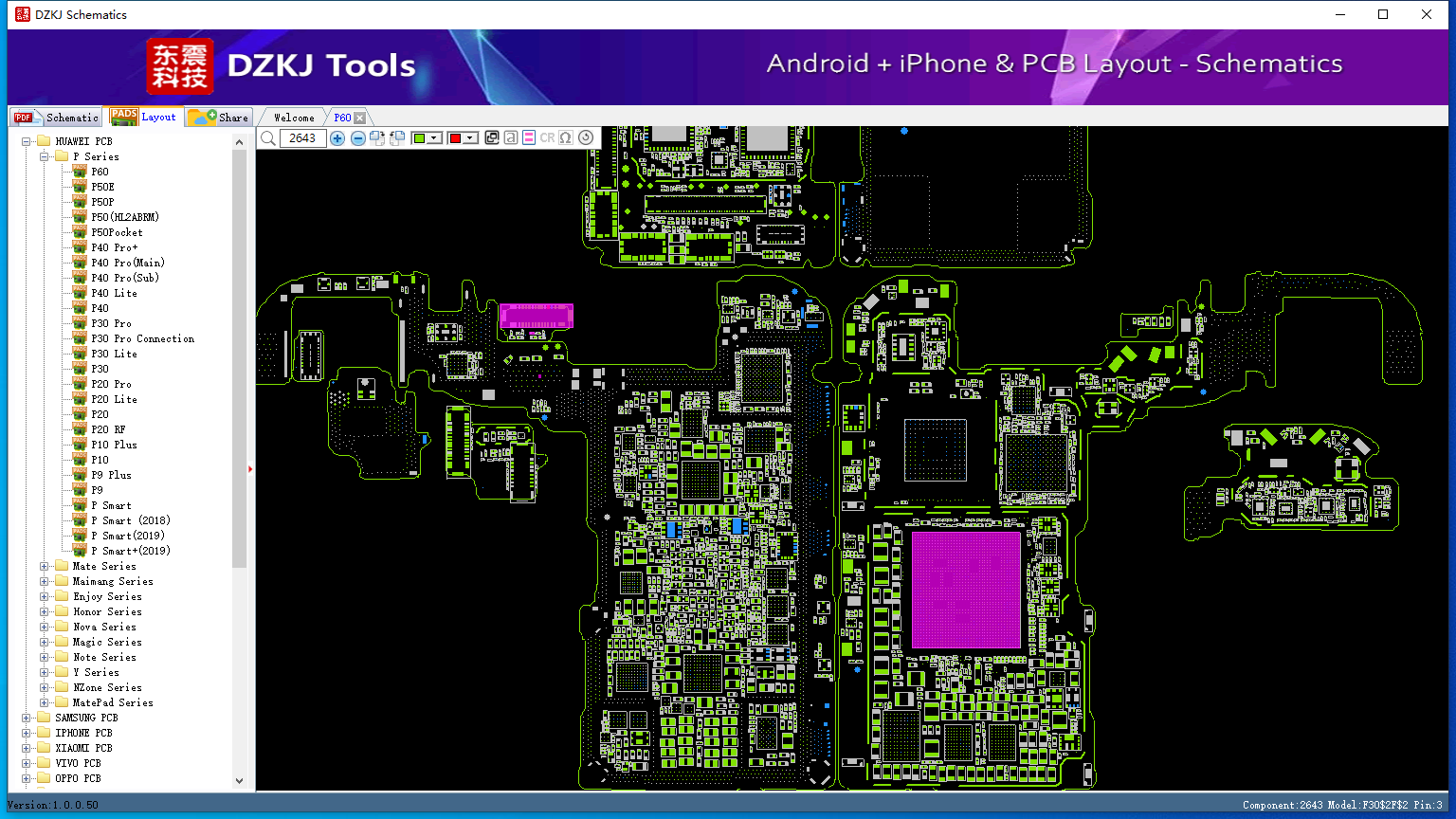Toggle the omega resistance display button

(566, 138)
